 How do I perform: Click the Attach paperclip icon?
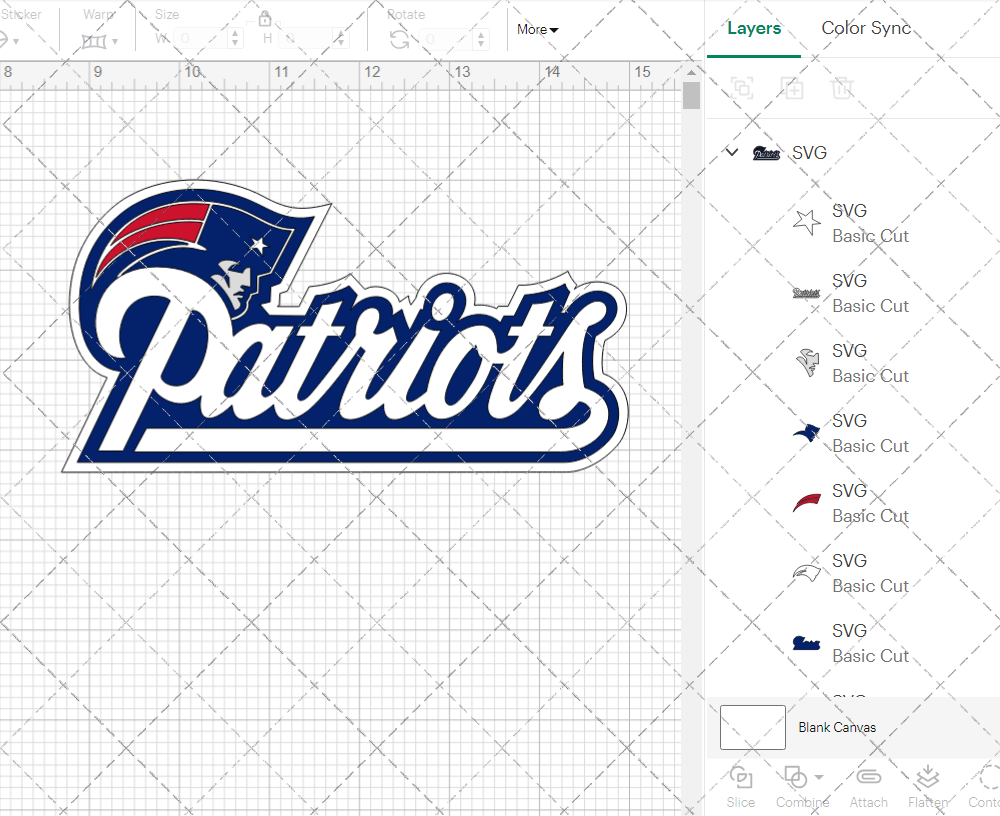(868, 778)
